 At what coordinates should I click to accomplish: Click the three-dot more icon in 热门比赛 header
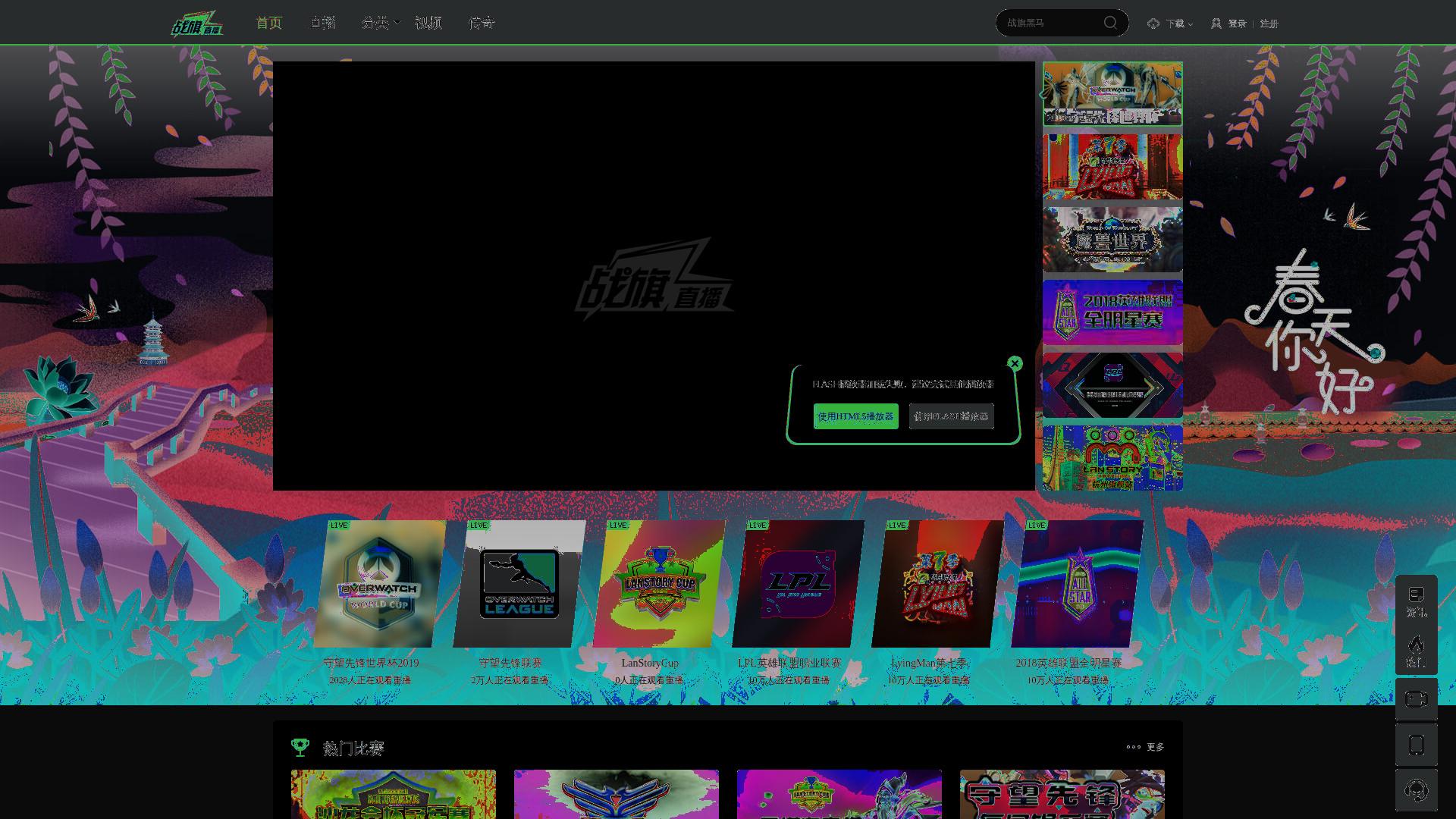pos(1133,747)
